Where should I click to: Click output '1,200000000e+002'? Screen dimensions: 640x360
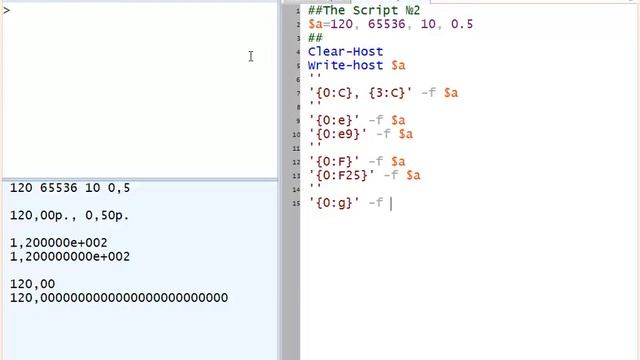pos(70,257)
